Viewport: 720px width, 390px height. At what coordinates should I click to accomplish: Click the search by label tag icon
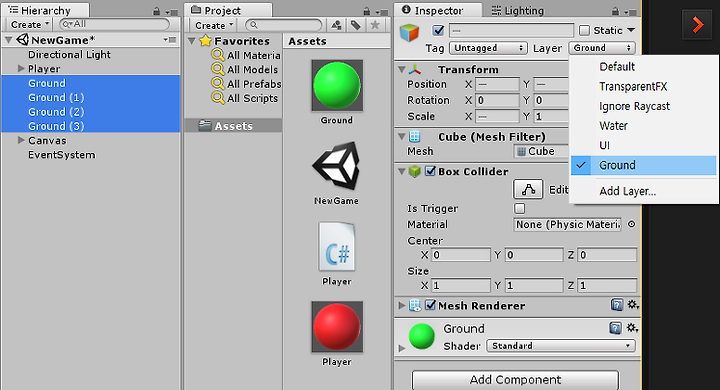point(355,25)
